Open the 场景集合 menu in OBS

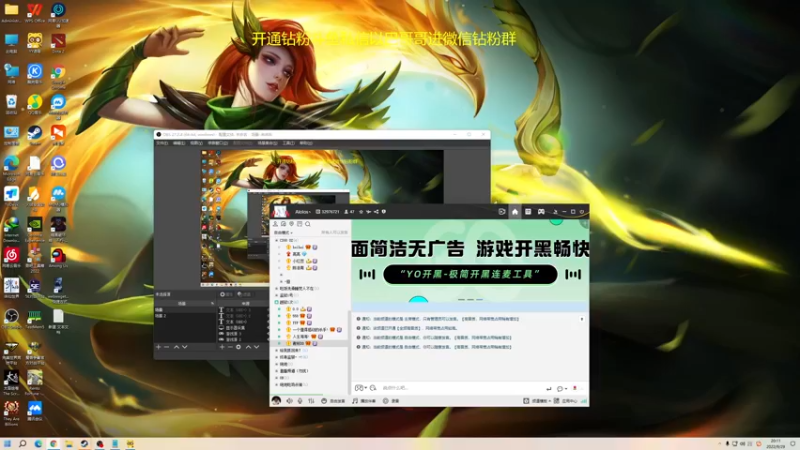[x=267, y=143]
